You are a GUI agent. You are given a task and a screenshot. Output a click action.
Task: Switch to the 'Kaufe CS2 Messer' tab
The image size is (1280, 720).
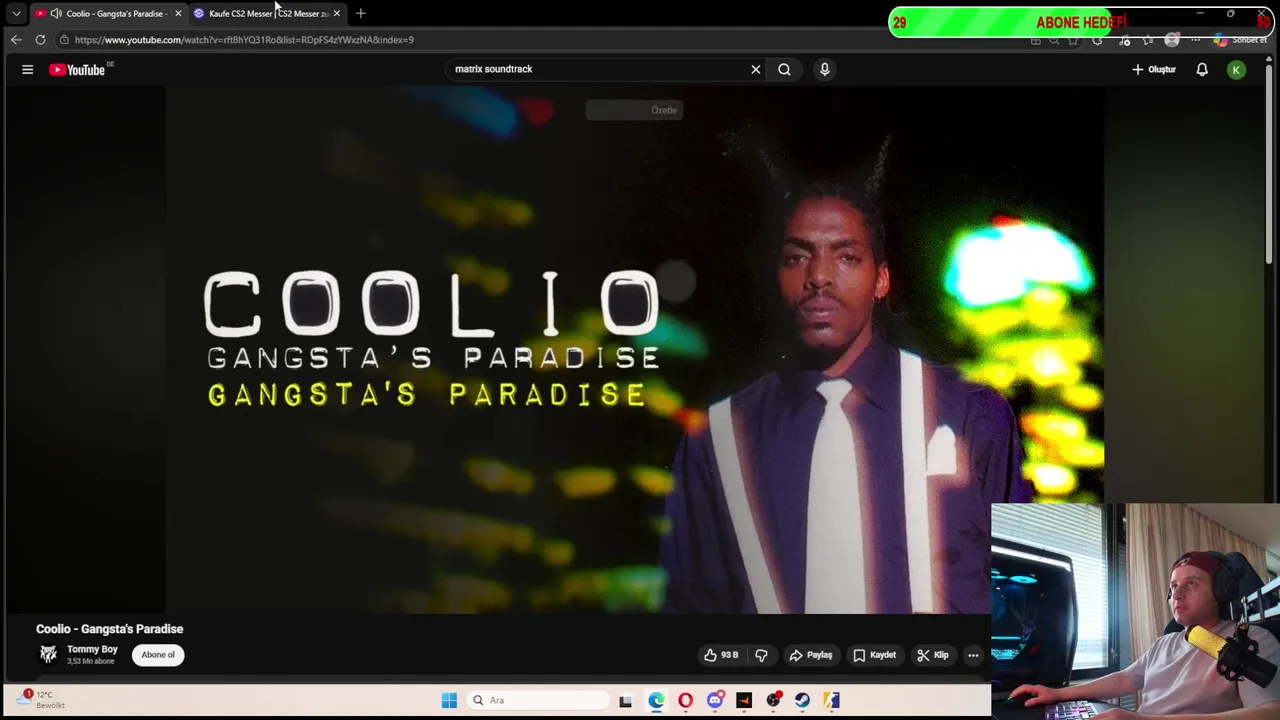tap(267, 13)
